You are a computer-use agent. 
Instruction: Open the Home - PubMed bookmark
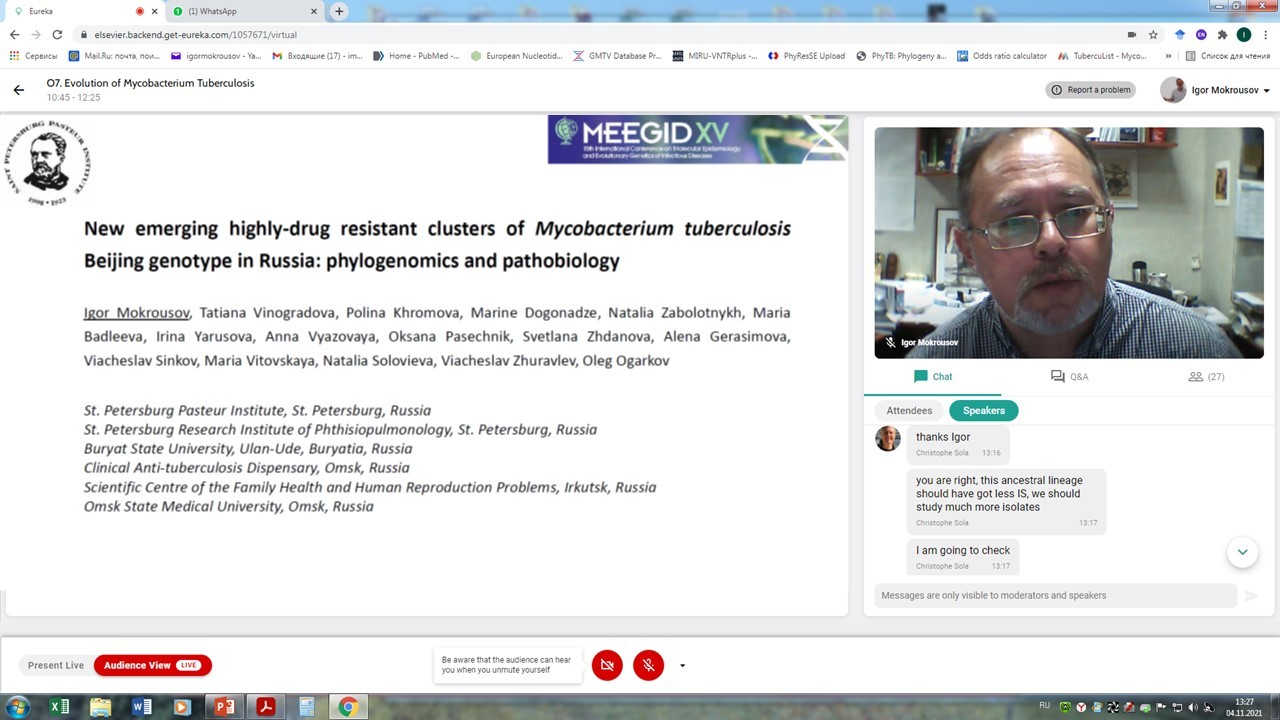click(x=416, y=56)
